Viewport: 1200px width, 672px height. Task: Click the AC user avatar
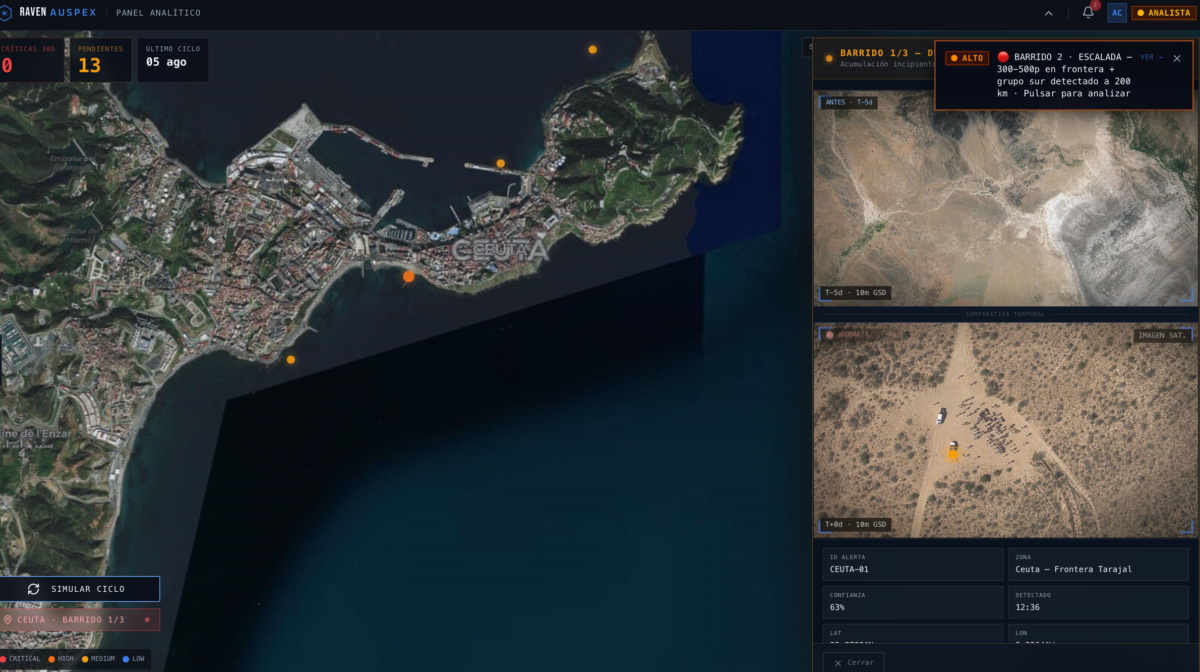pyautogui.click(x=1117, y=13)
